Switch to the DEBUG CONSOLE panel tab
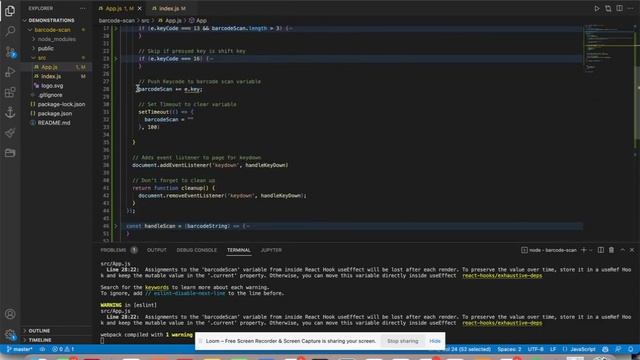Image resolution: width=640 pixels, height=360 pixels. pyautogui.click(x=196, y=250)
